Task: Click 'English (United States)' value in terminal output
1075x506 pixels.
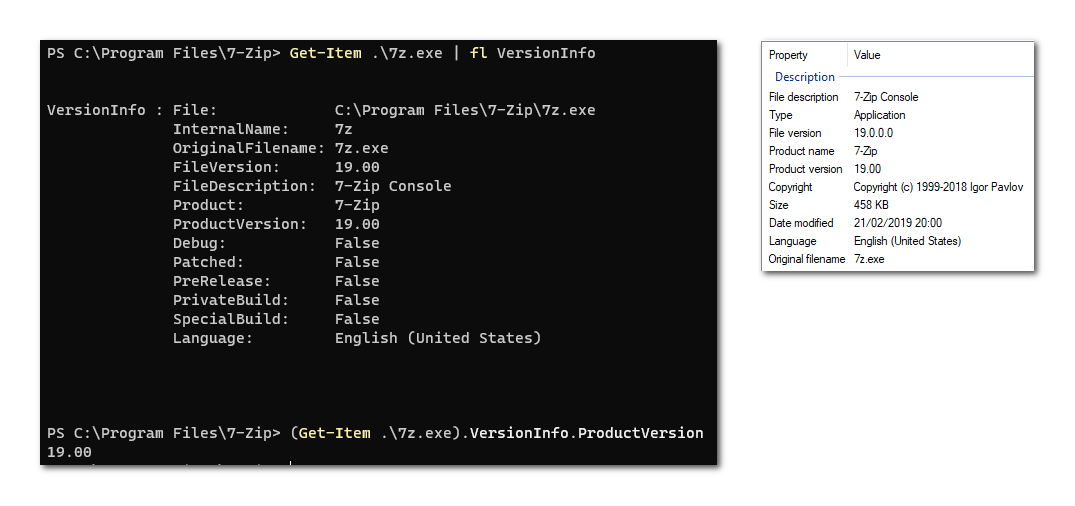Action: 438,338
